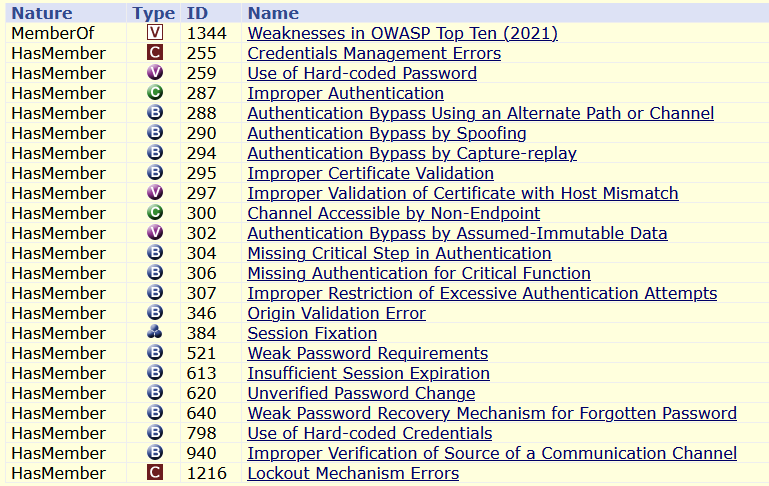The height and width of the screenshot is (486, 769).
Task: Click the Type column header
Action: [x=154, y=13]
